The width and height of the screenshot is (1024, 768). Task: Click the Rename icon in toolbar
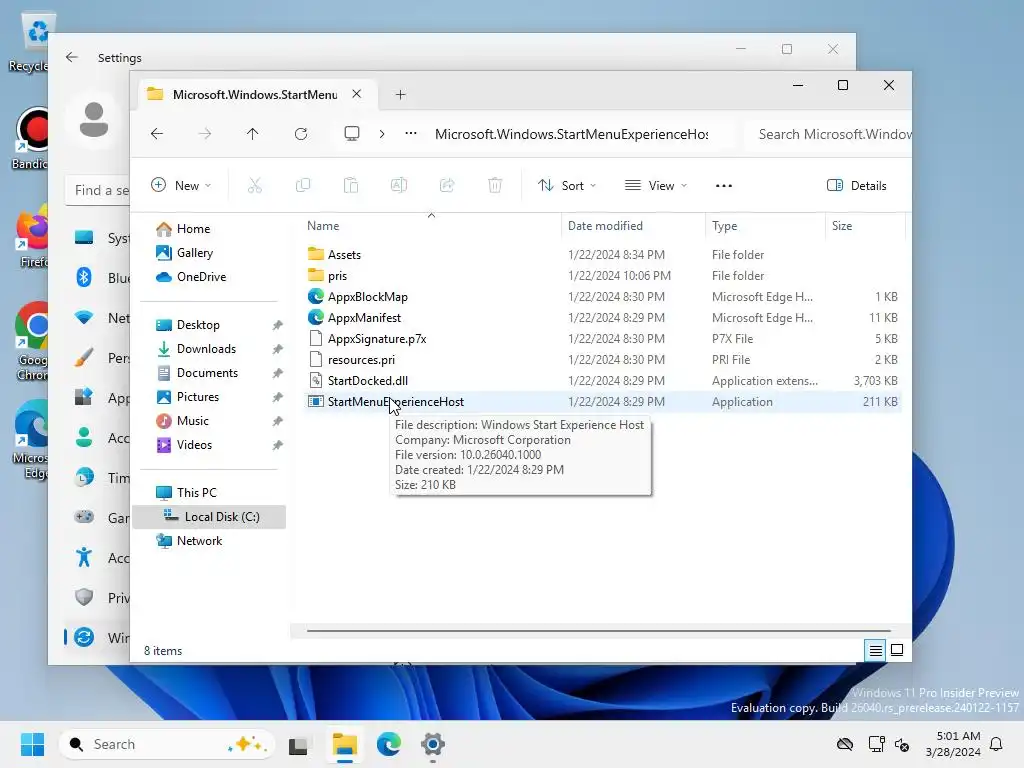399,185
